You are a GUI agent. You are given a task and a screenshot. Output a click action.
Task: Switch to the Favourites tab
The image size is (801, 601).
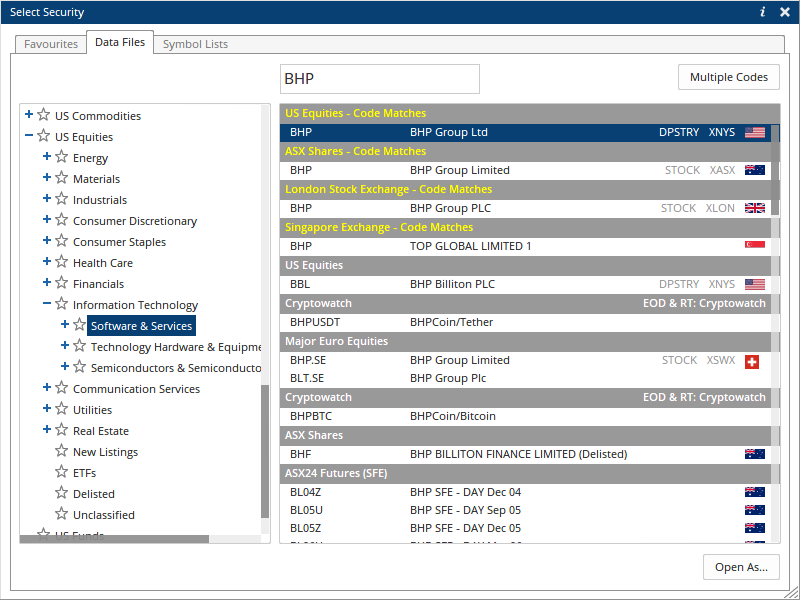[51, 44]
